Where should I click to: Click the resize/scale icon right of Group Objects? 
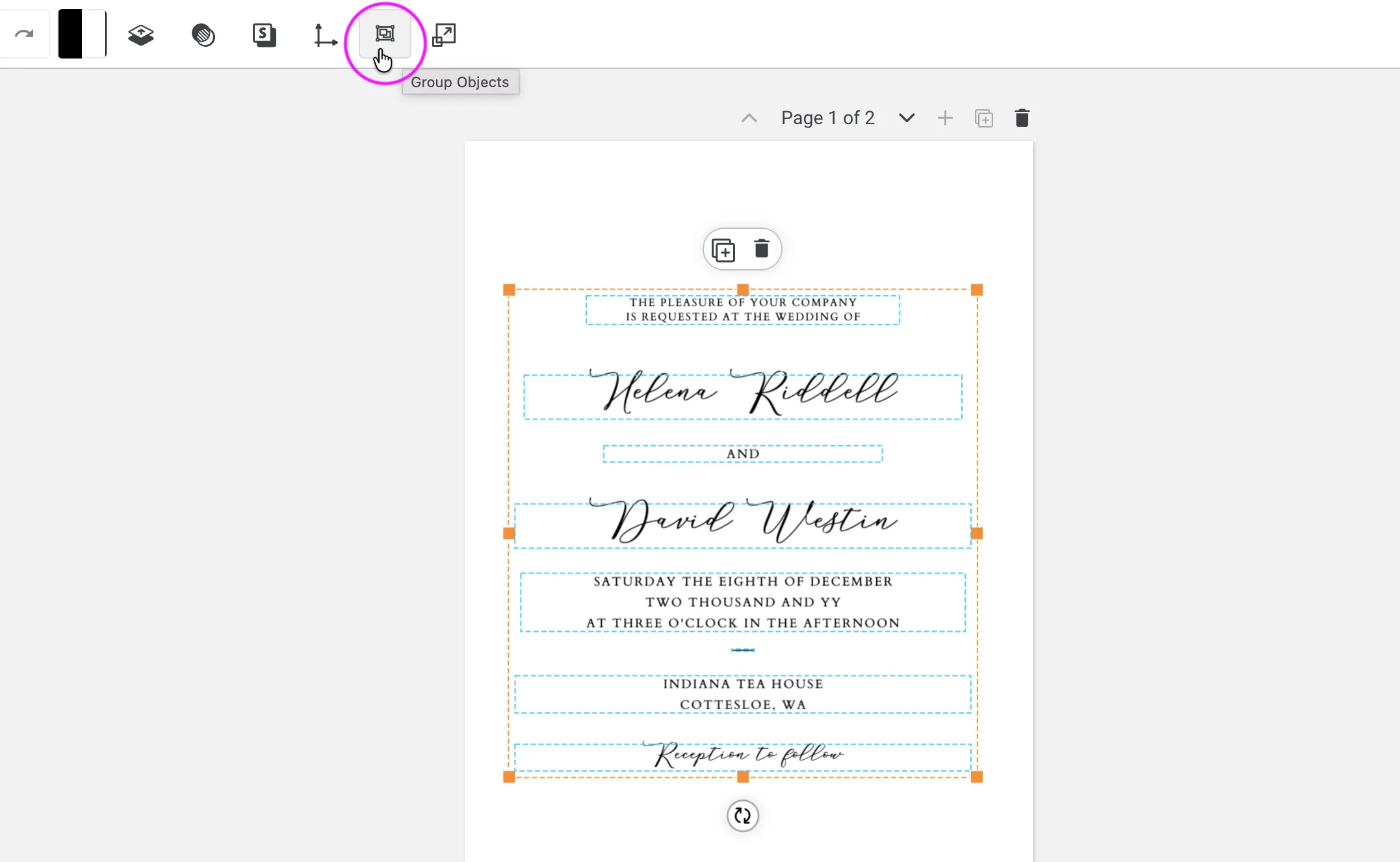445,34
